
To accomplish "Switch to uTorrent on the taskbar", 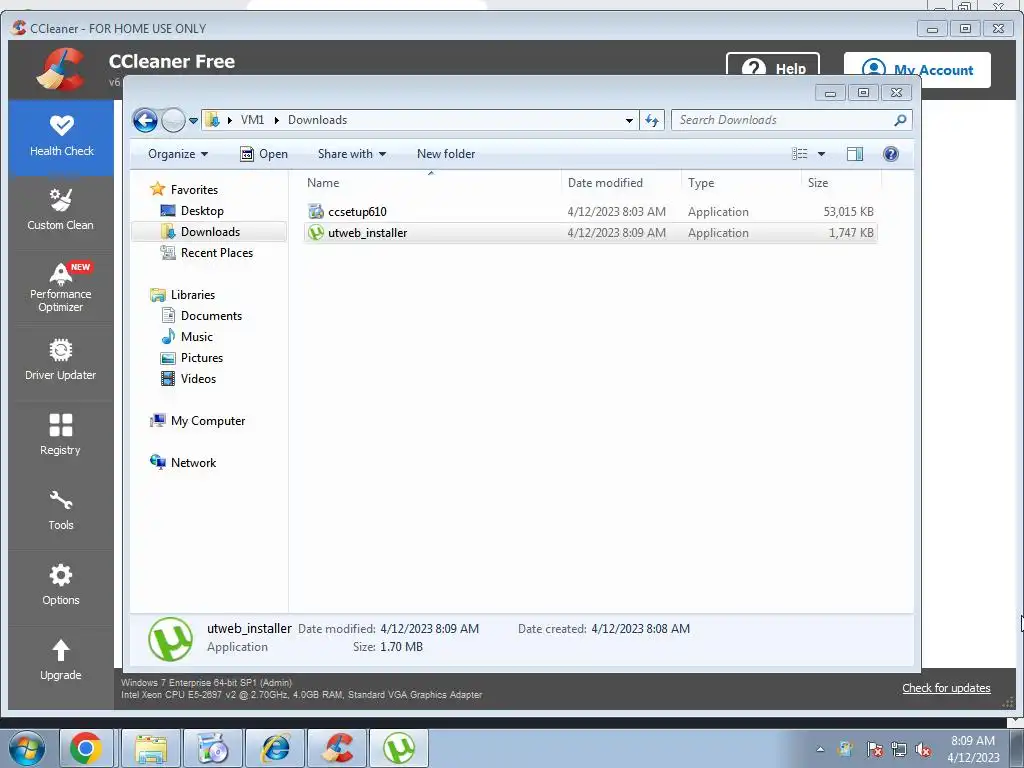I will click(399, 748).
